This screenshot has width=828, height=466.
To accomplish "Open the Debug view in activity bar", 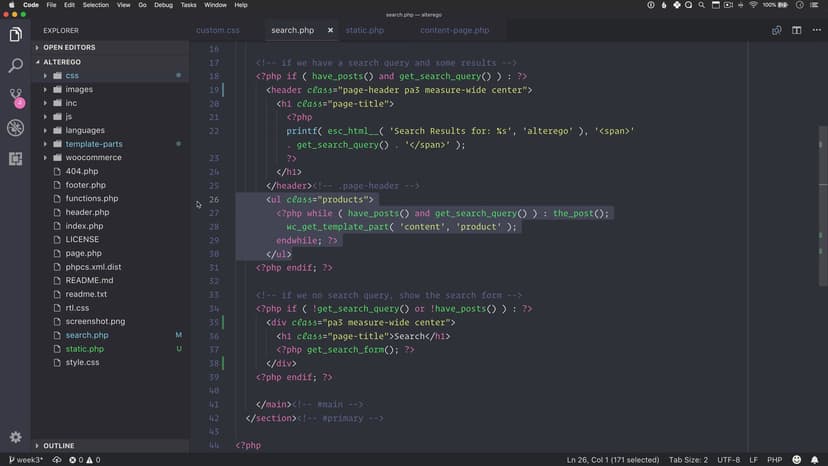I will (x=15, y=128).
